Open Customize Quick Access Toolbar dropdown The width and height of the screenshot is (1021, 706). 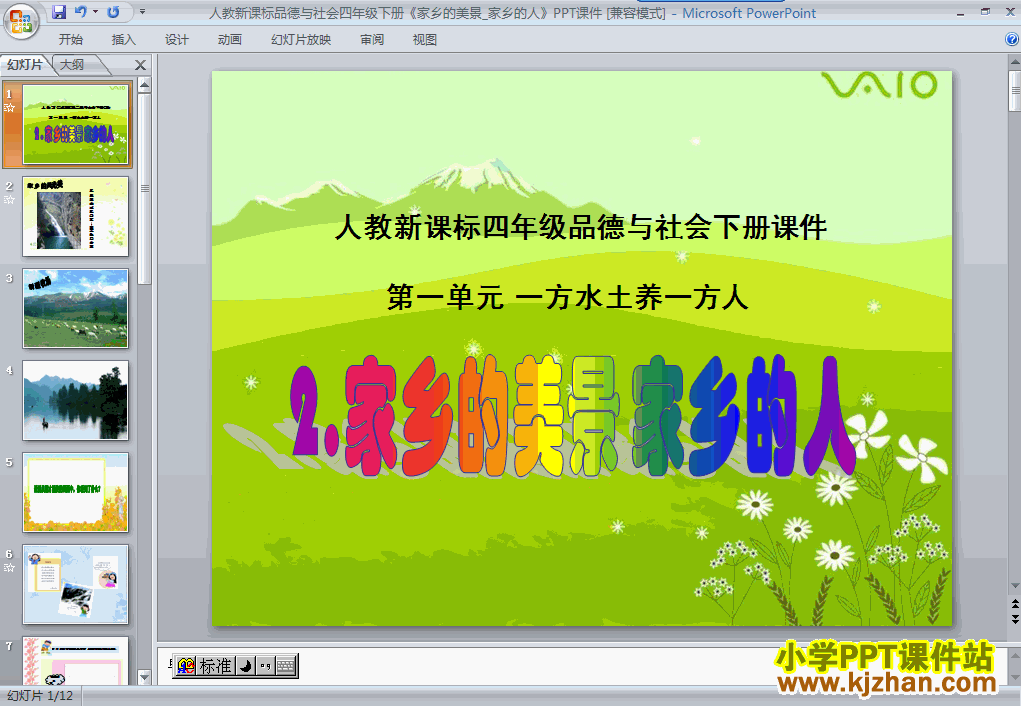[142, 12]
